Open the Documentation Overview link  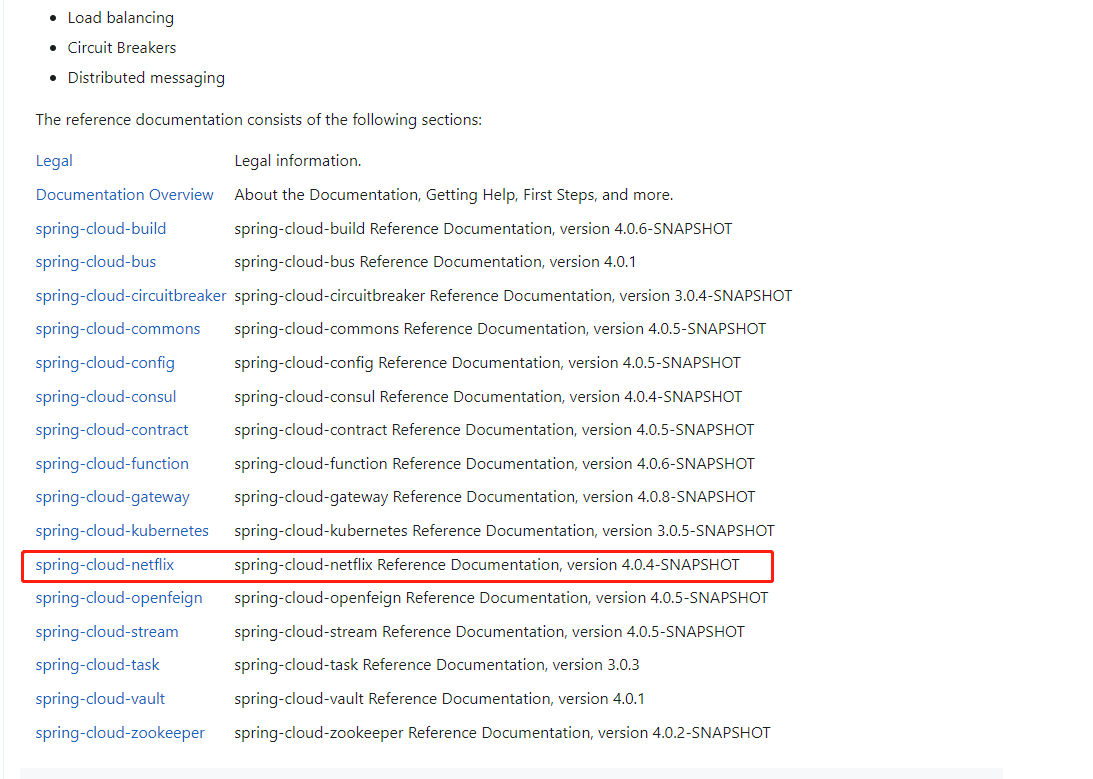[125, 194]
